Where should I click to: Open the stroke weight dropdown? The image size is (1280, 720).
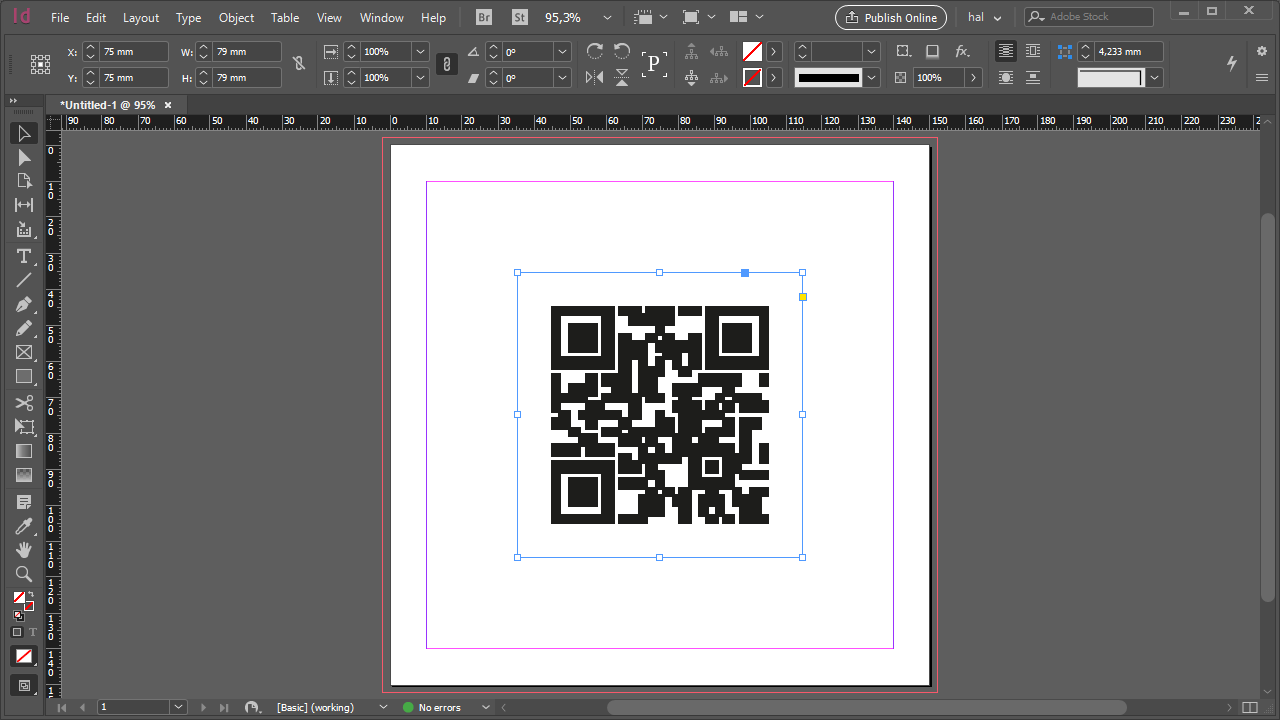(871, 51)
